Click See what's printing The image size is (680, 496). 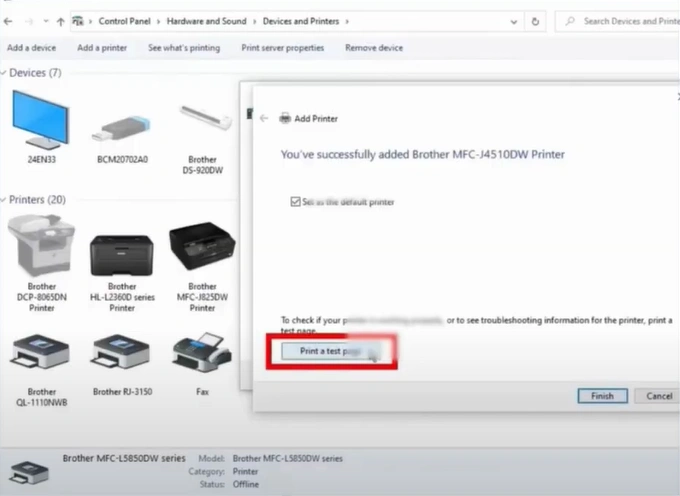click(x=184, y=47)
